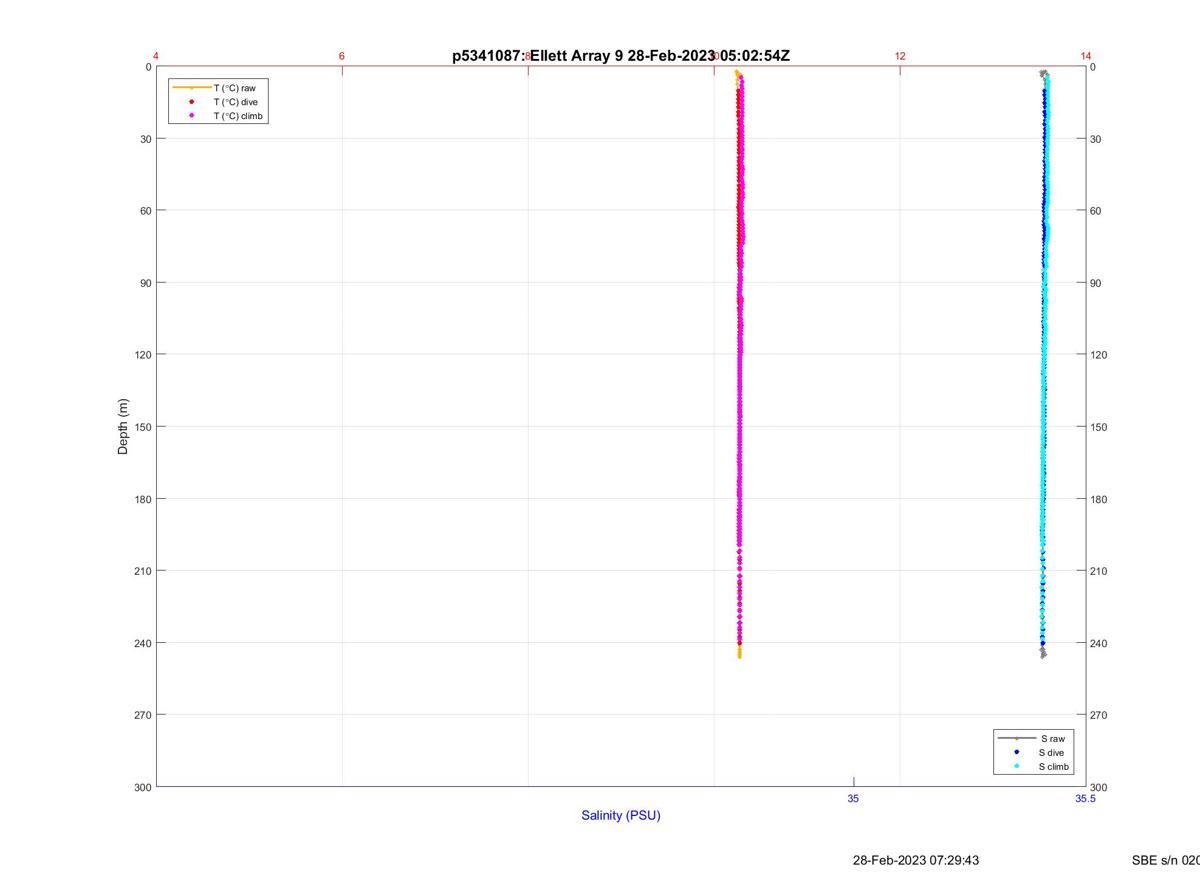
Task: Click left-axis depth tick label 60
Action: coord(145,211)
